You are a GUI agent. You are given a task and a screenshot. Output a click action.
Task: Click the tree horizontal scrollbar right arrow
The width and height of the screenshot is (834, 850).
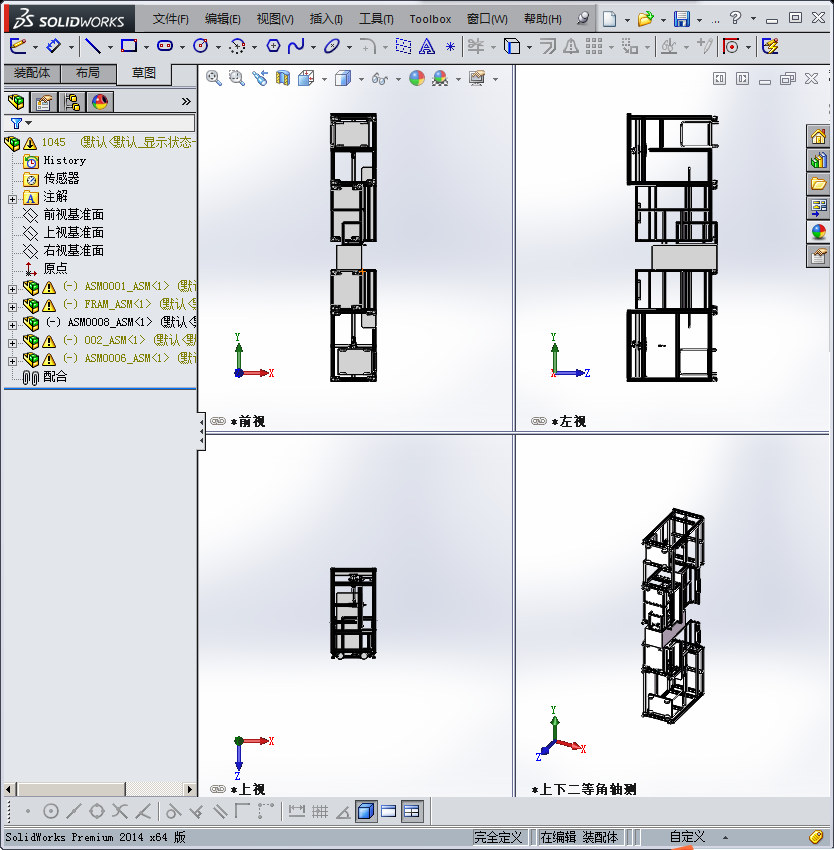(189, 789)
